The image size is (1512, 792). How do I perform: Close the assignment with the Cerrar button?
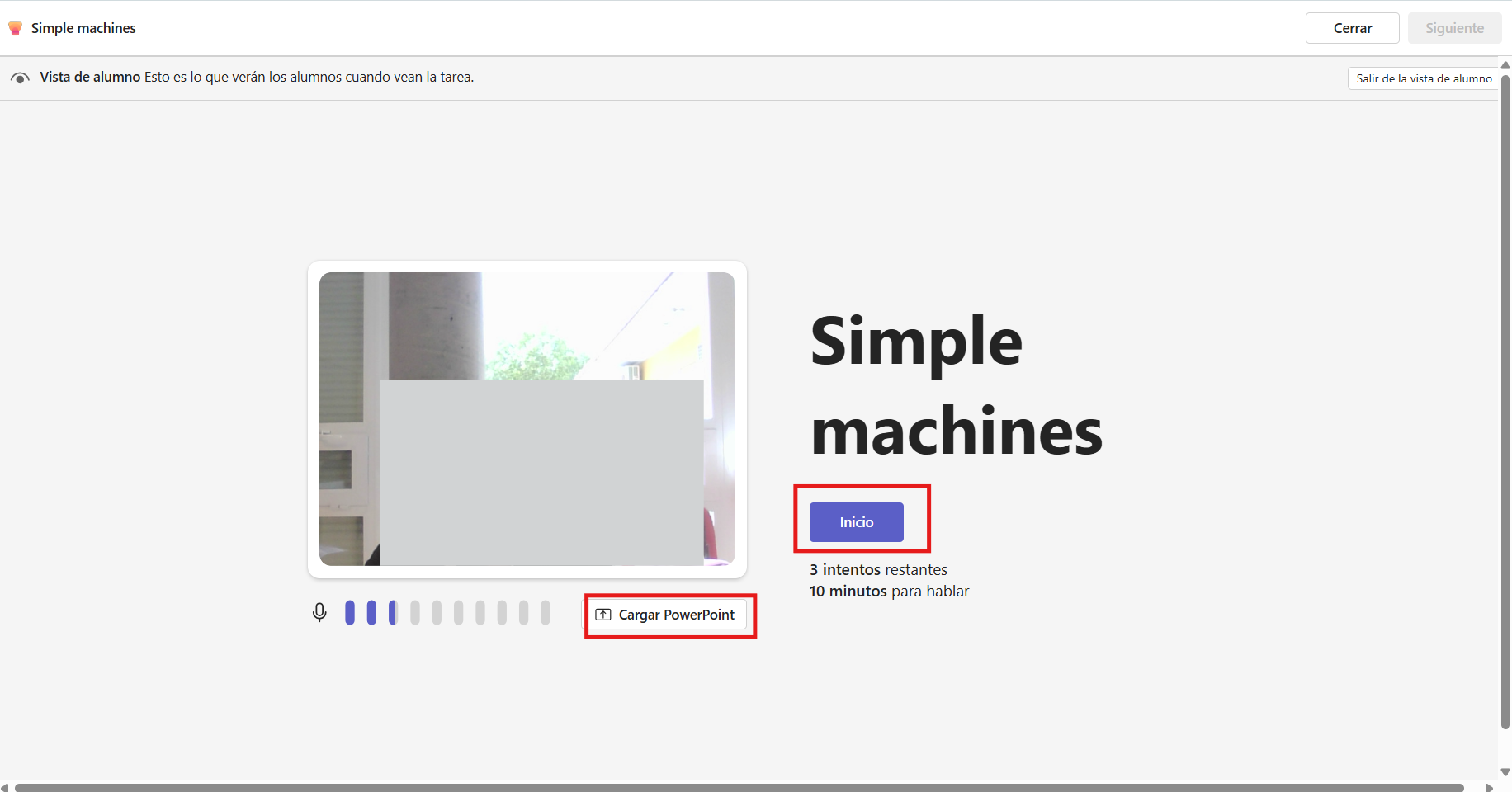coord(1352,28)
